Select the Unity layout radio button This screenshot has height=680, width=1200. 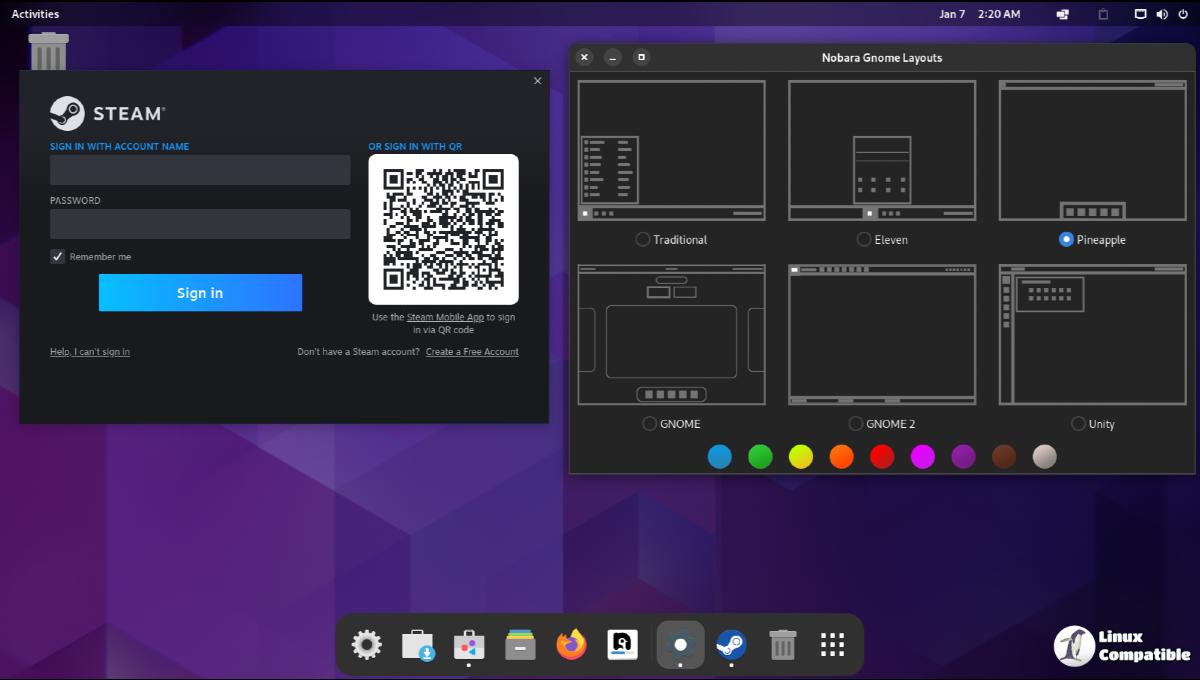[x=1078, y=424]
